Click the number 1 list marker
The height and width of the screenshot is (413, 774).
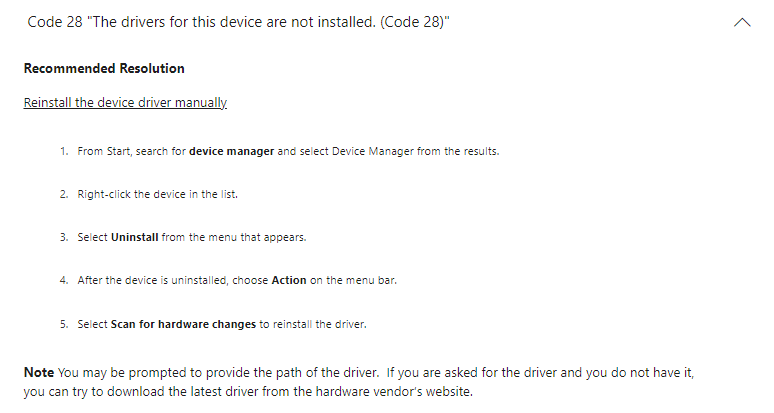(x=63, y=151)
